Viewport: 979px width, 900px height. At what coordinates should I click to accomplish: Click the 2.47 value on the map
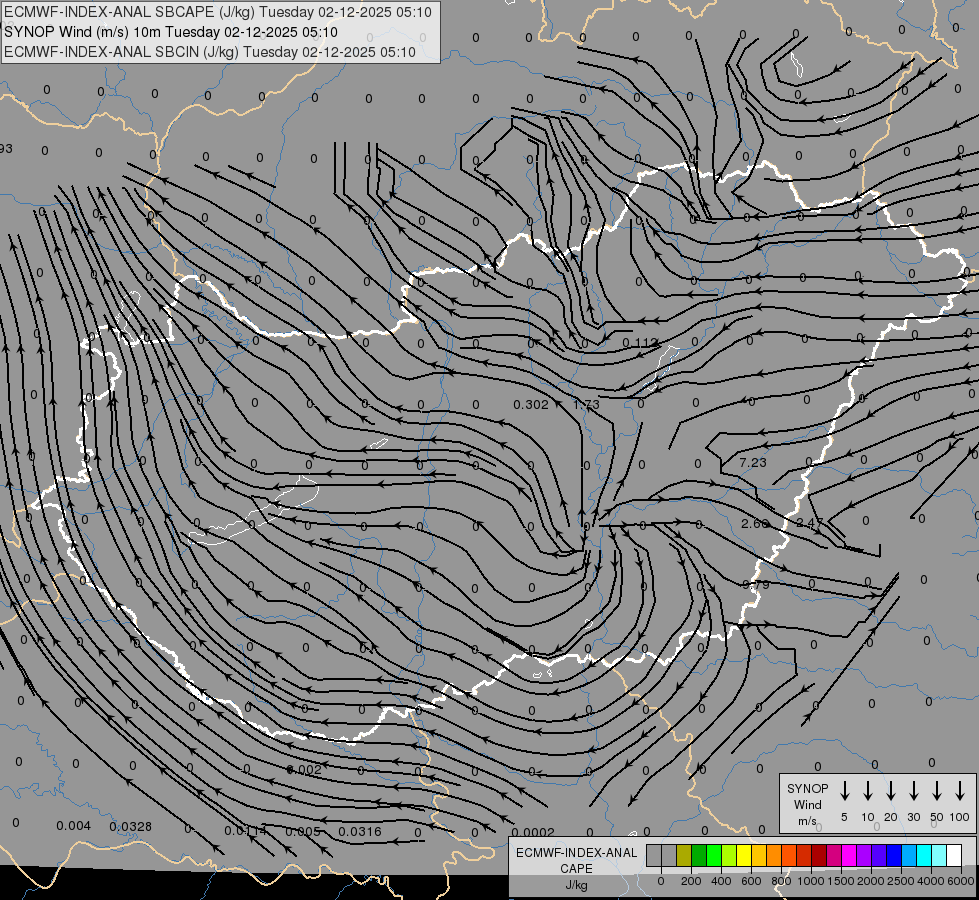coord(810,523)
